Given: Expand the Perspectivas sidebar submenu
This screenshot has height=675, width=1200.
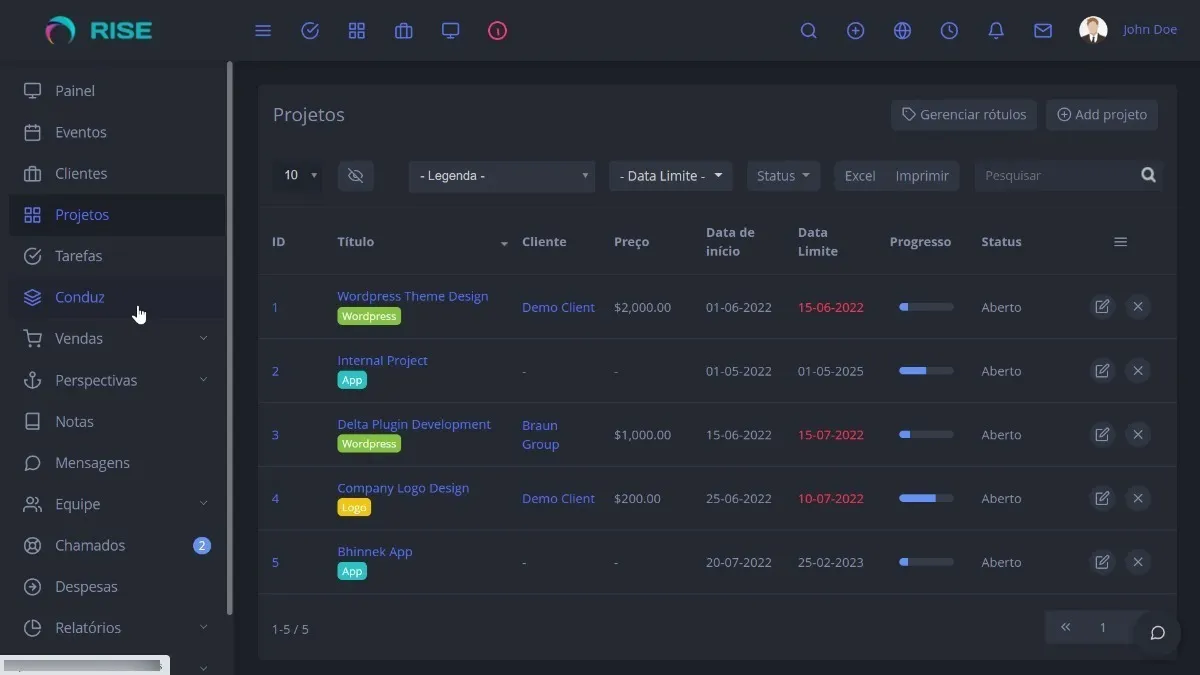Looking at the screenshot, I should tap(203, 380).
